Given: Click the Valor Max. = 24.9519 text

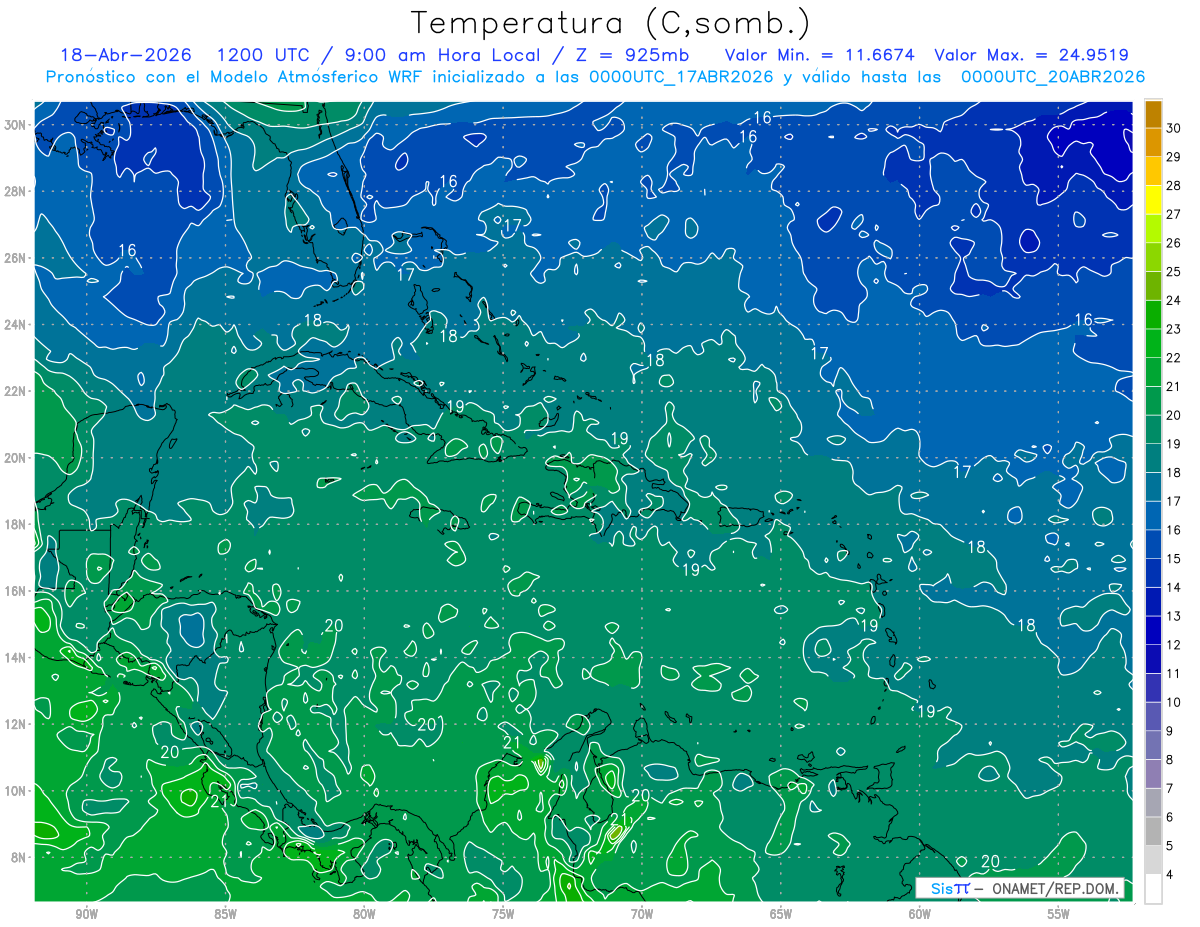Looking at the screenshot, I should [1031, 55].
